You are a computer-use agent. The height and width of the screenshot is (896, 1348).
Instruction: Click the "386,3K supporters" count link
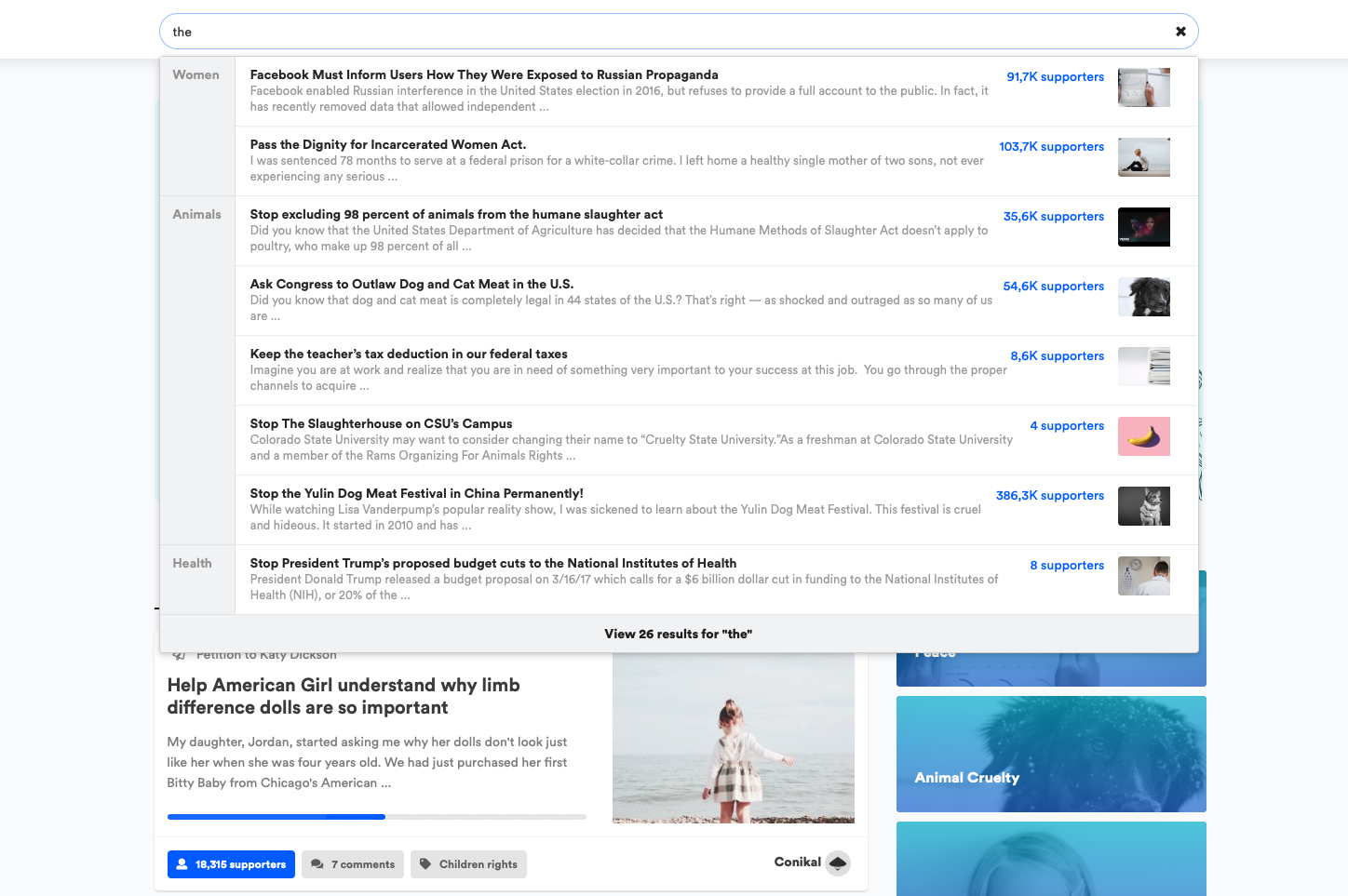point(1049,495)
